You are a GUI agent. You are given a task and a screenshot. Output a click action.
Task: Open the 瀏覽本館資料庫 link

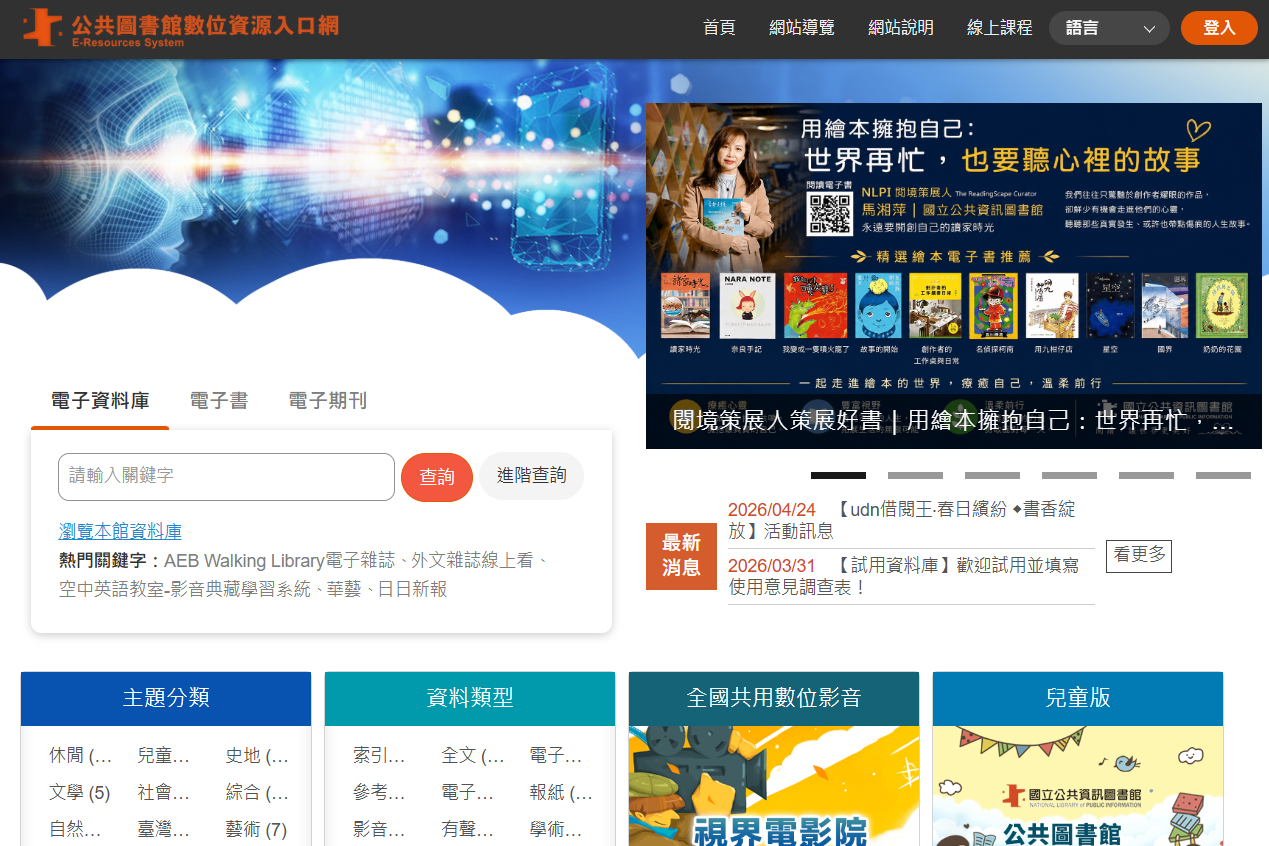tap(120, 532)
